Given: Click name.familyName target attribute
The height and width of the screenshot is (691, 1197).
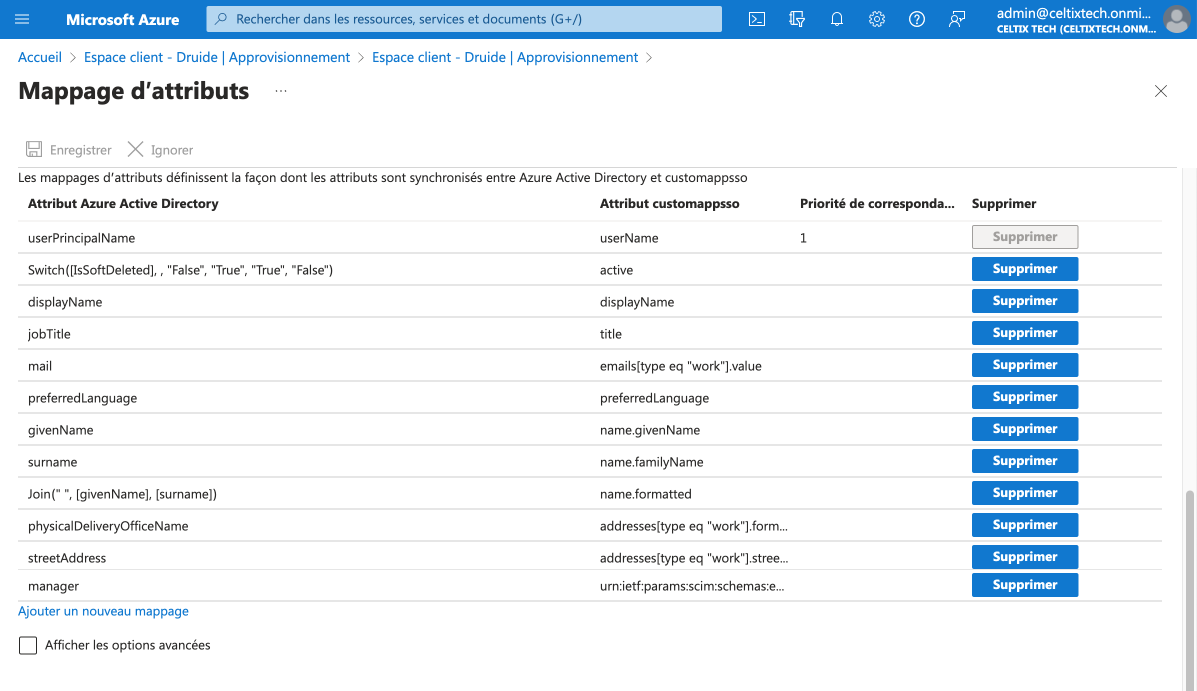Looking at the screenshot, I should [x=652, y=463].
